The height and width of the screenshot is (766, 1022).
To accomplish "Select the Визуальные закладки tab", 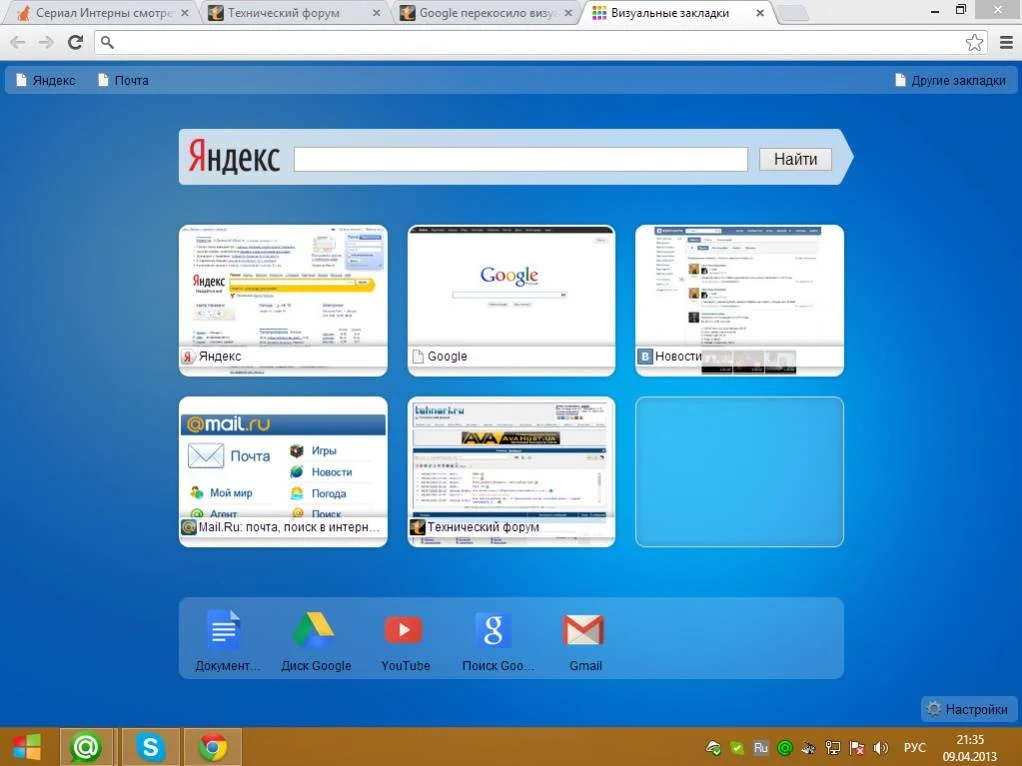I will (x=678, y=13).
